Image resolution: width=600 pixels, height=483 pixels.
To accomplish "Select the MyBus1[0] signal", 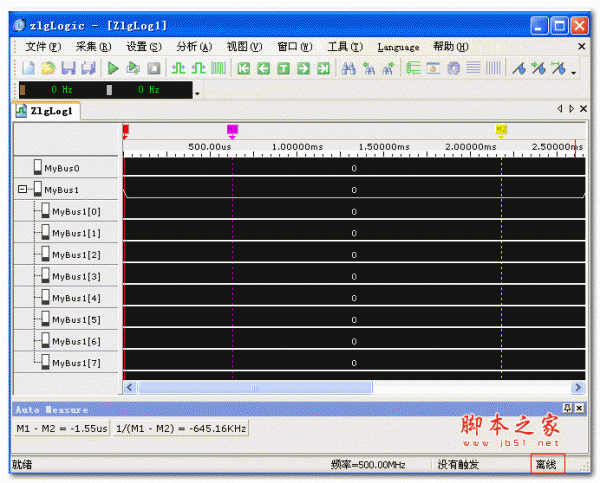I will click(x=66, y=211).
